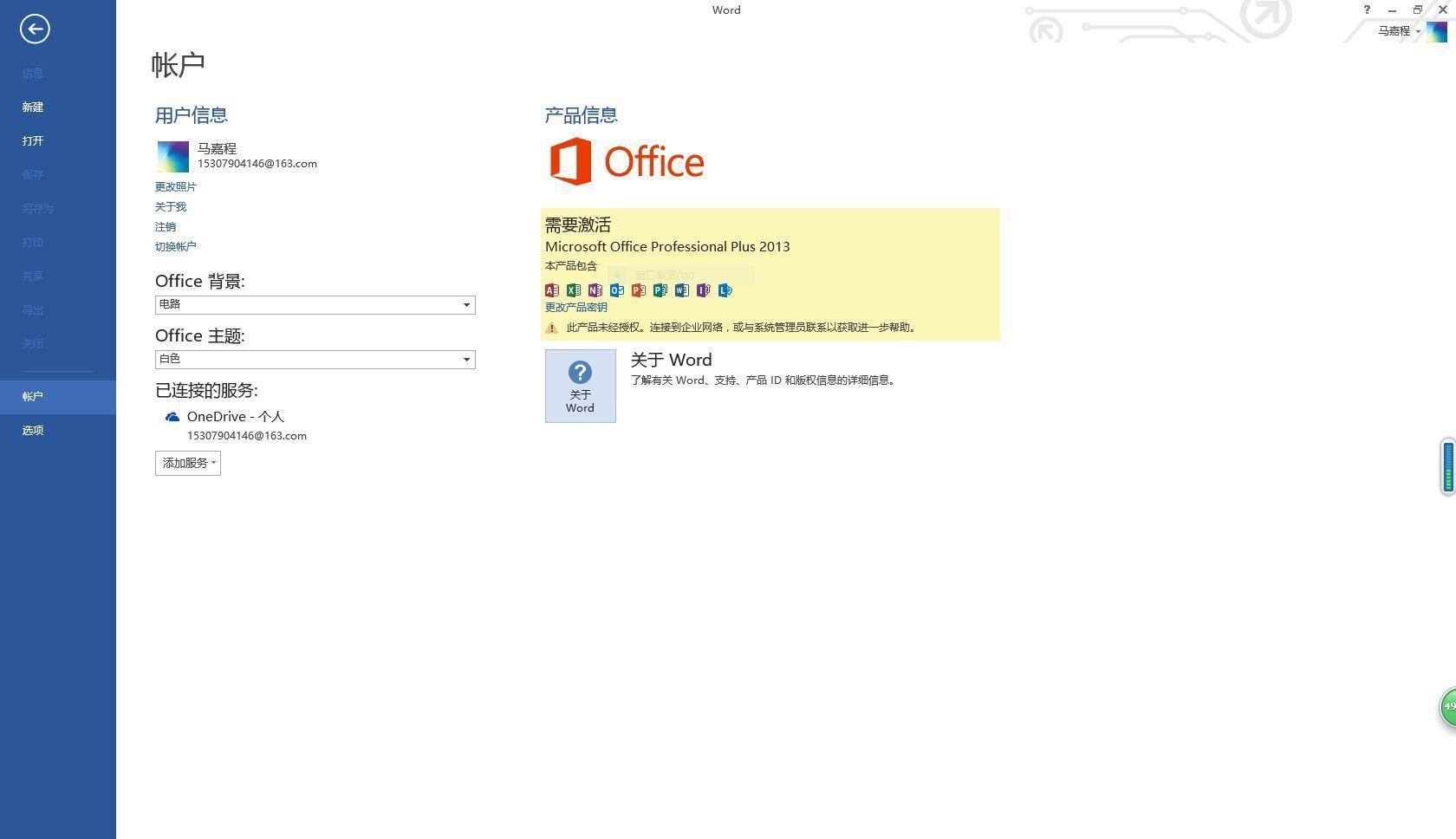Click the 切换帐户 link
This screenshot has height=839, width=1456.
176,247
